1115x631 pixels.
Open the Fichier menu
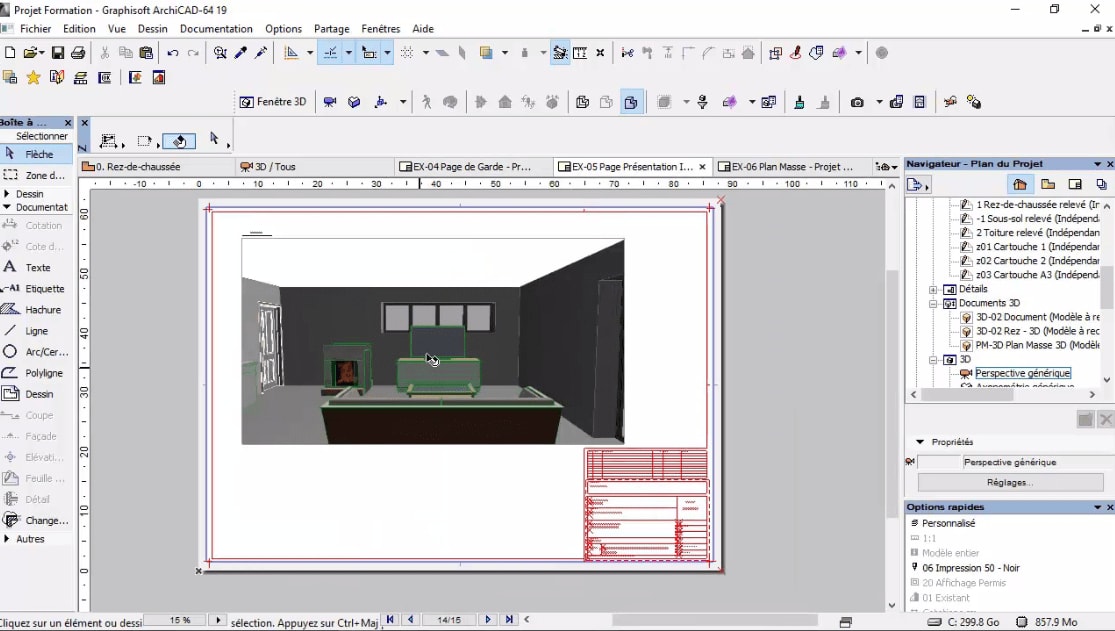(36, 28)
